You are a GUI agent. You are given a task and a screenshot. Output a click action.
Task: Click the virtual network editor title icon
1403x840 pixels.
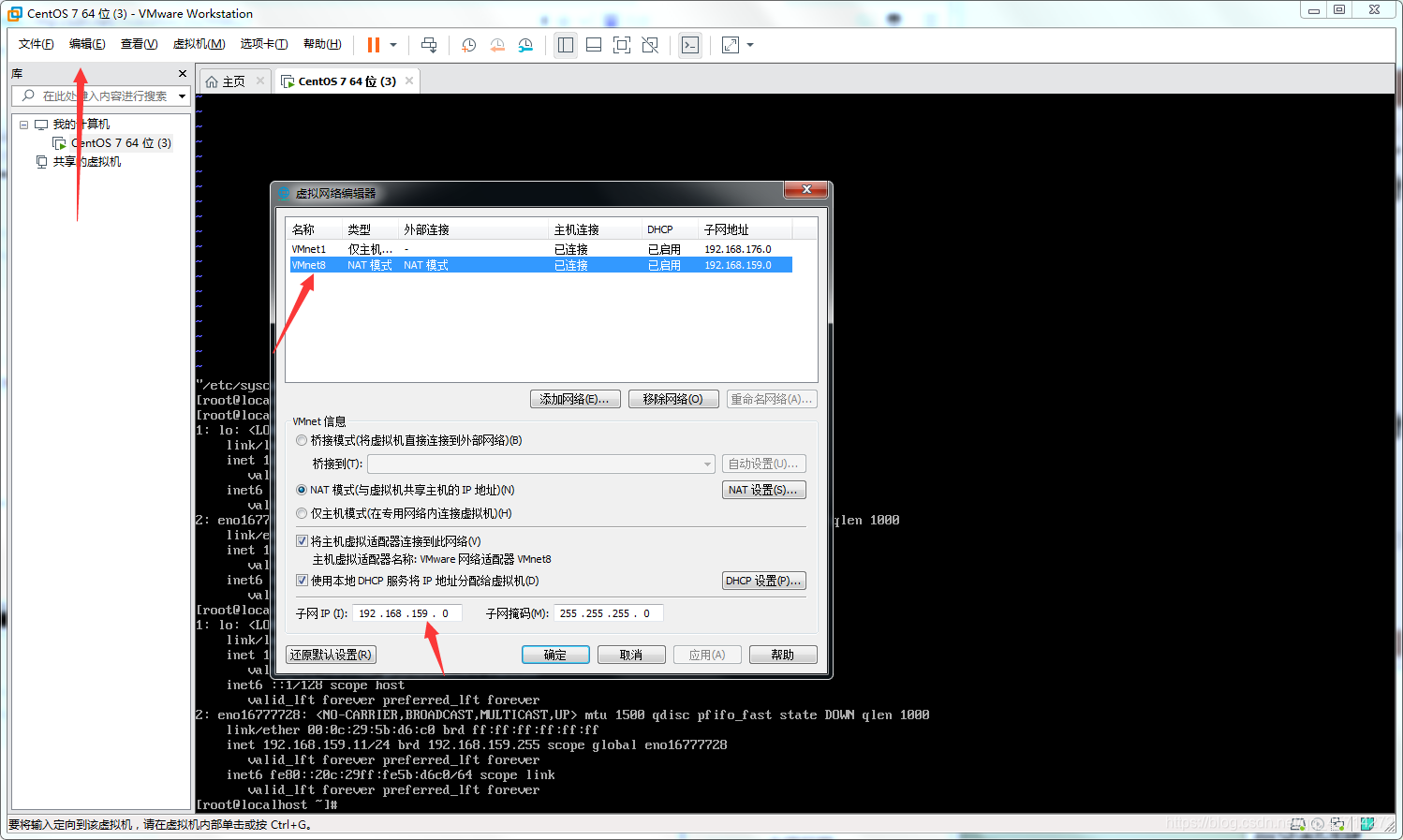coord(284,193)
